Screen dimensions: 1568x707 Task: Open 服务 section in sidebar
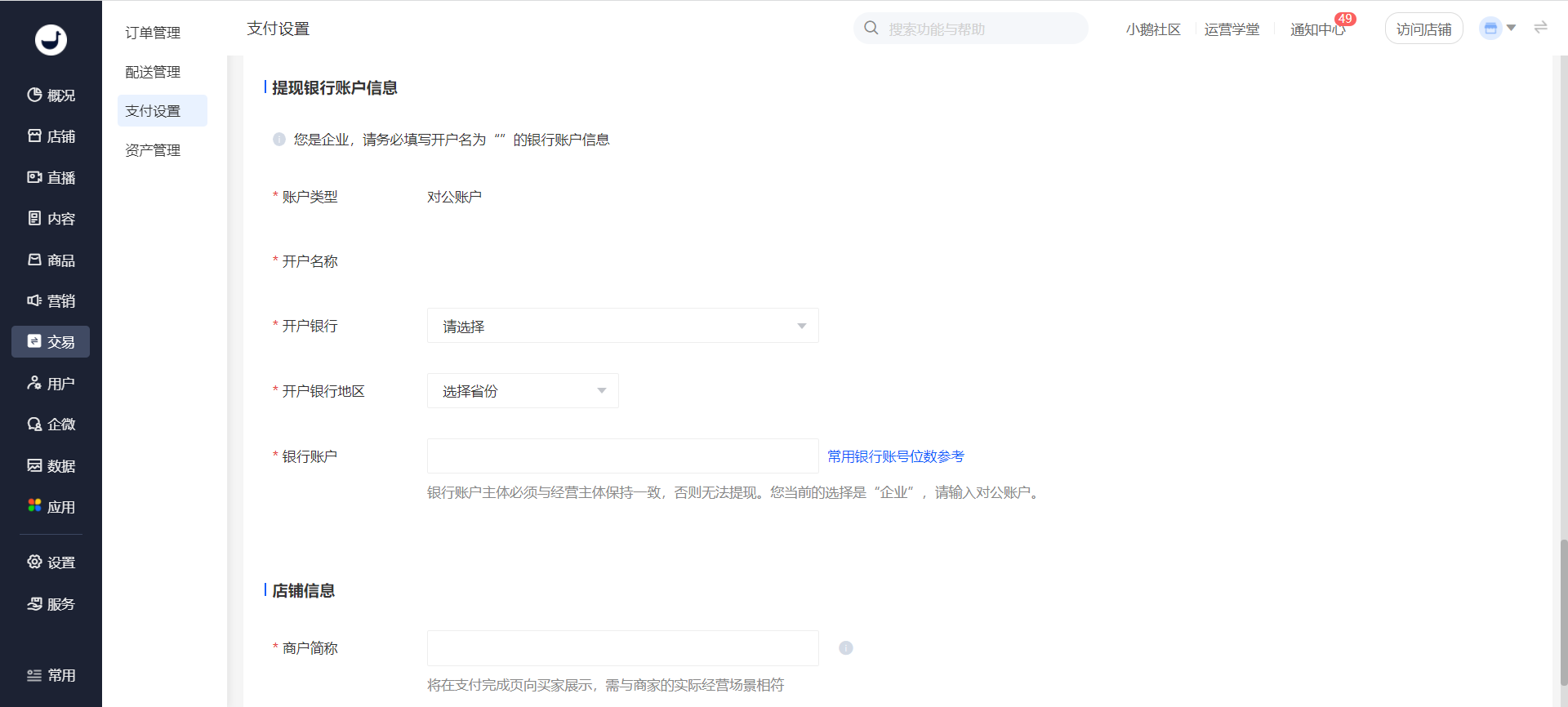pyautogui.click(x=51, y=604)
